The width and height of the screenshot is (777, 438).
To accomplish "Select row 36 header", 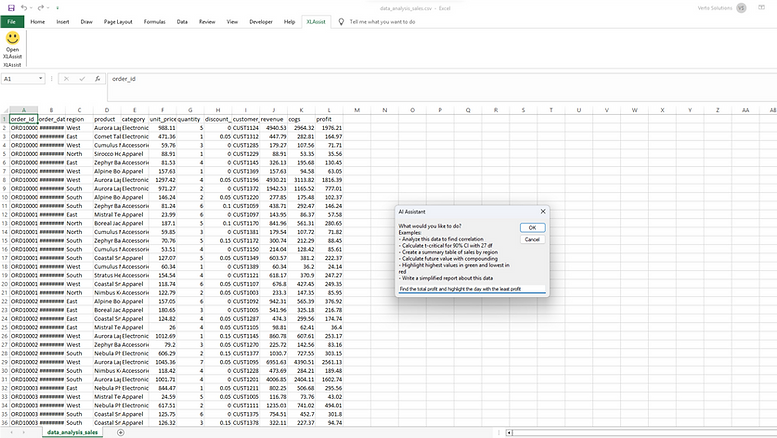I will click(4, 423).
